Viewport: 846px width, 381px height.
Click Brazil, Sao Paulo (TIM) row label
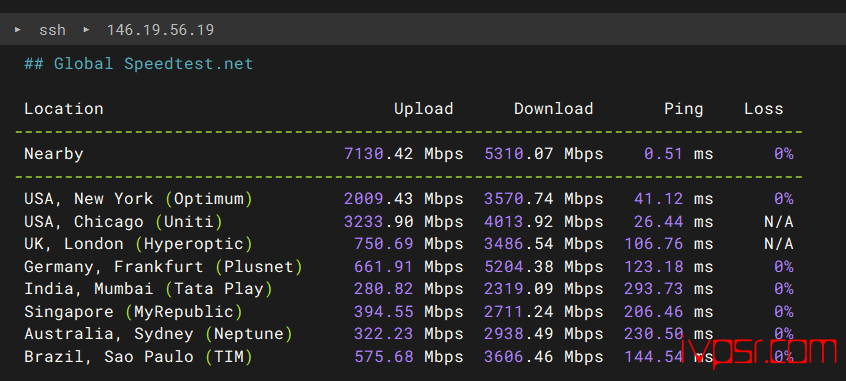138,357
